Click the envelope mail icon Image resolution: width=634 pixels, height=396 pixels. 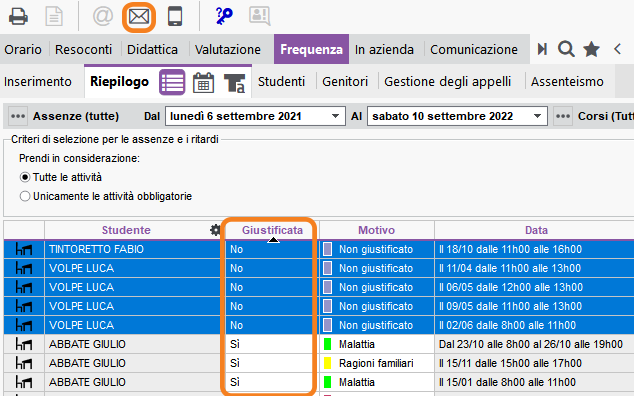[x=139, y=17]
